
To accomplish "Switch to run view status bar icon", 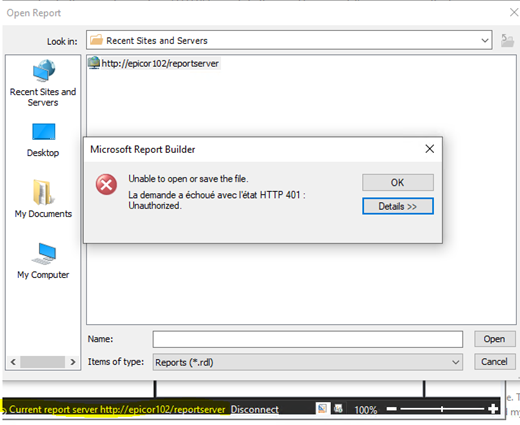I will click(338, 408).
